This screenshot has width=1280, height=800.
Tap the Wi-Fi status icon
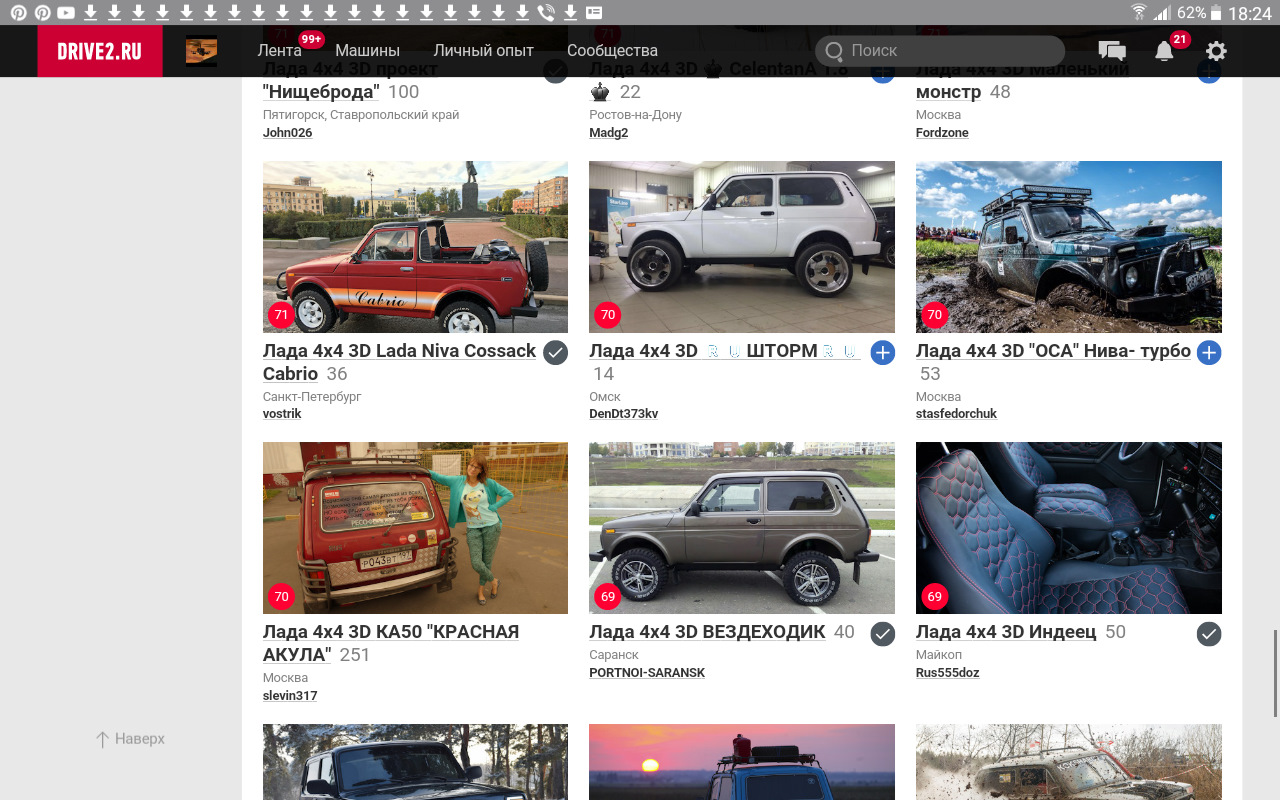pyautogui.click(x=1138, y=12)
